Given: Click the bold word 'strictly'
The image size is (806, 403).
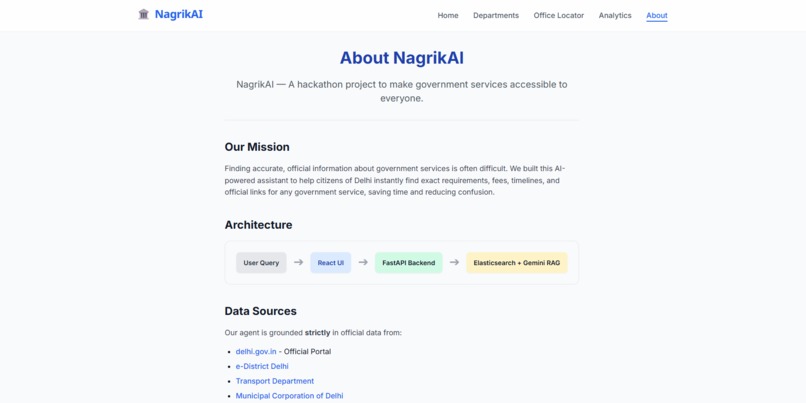Looking at the screenshot, I should pos(318,333).
